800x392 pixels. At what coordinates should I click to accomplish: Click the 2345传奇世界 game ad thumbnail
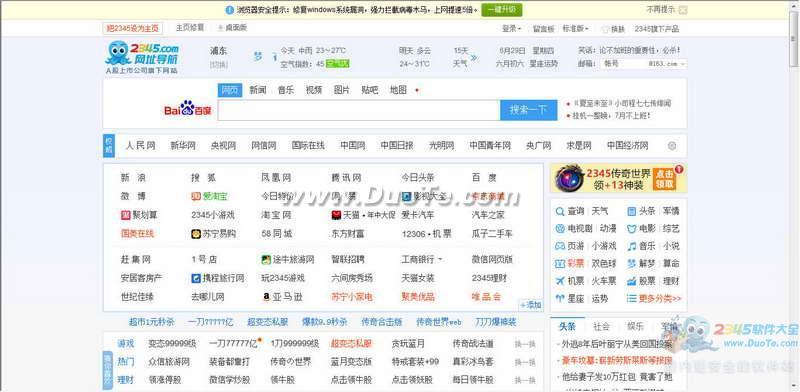tap(569, 178)
